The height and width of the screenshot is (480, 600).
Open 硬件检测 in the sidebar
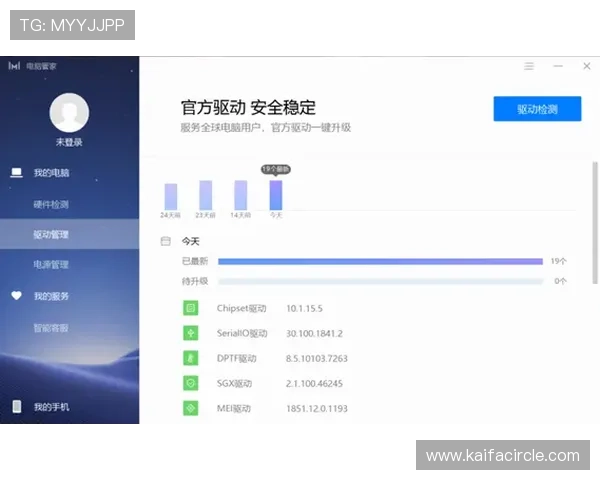pos(51,204)
